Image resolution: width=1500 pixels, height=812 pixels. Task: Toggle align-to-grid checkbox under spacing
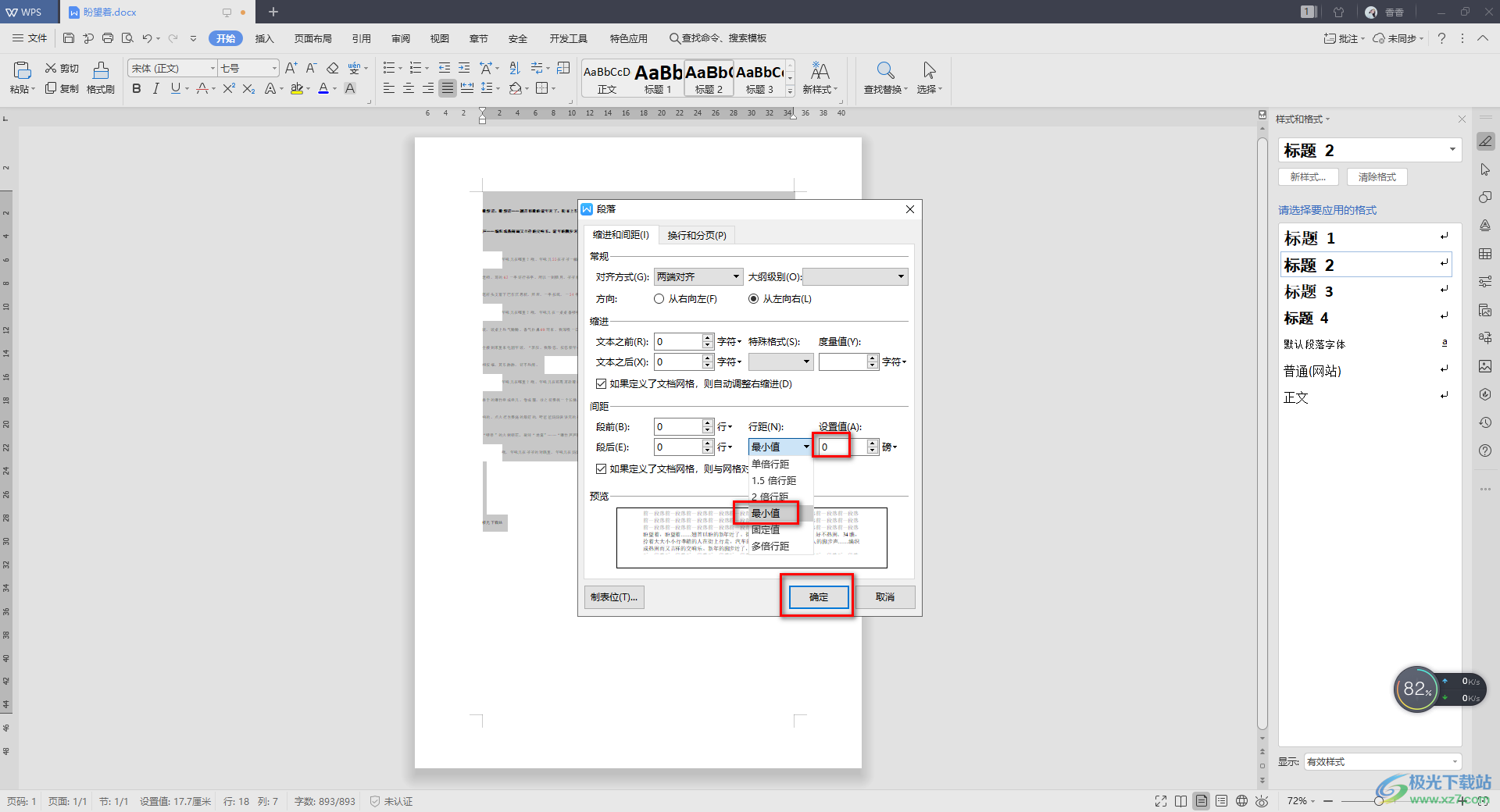601,469
